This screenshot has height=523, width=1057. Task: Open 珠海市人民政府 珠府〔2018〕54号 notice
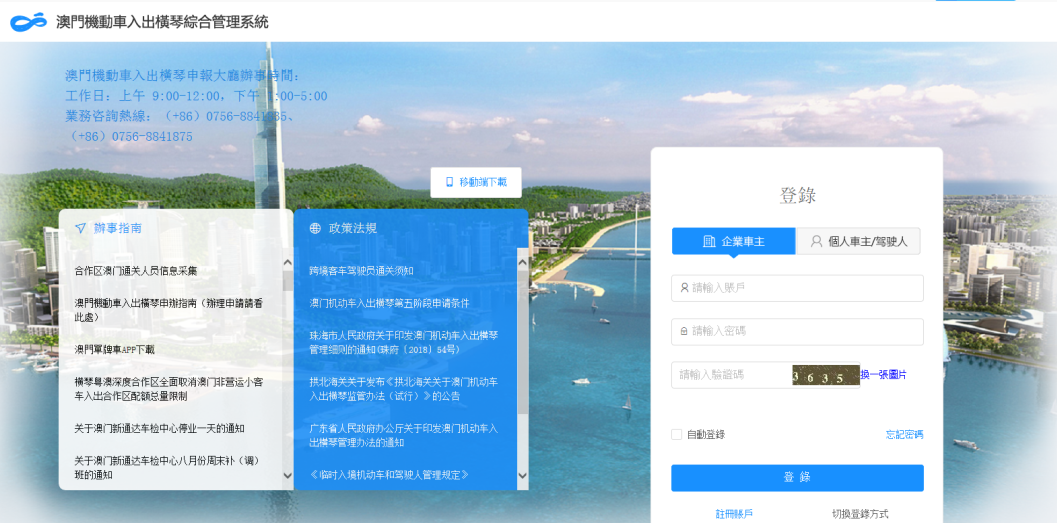pos(404,342)
